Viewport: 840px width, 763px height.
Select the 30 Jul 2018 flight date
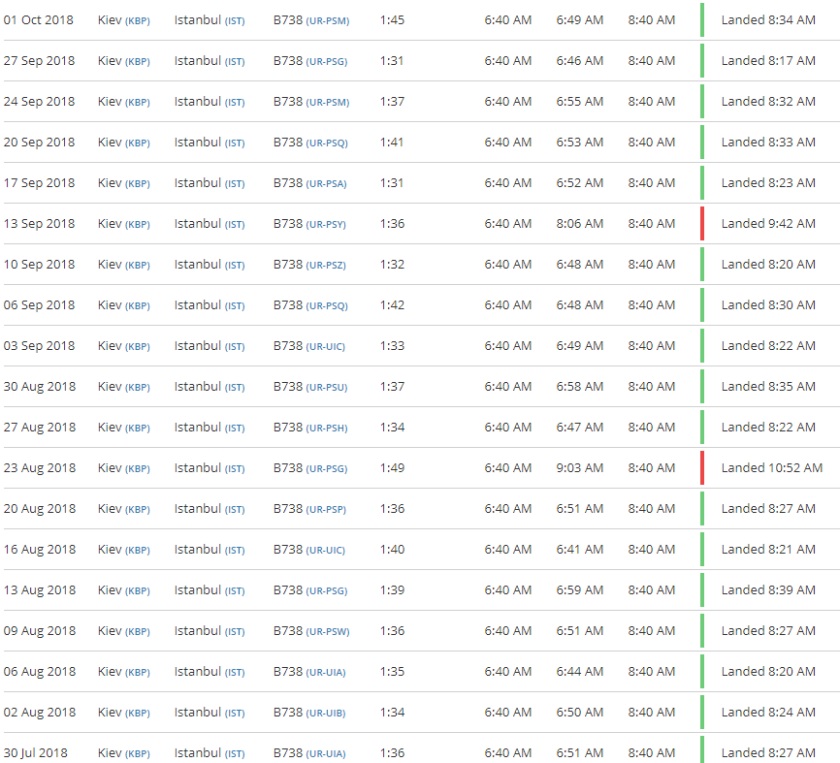pyautogui.click(x=36, y=753)
